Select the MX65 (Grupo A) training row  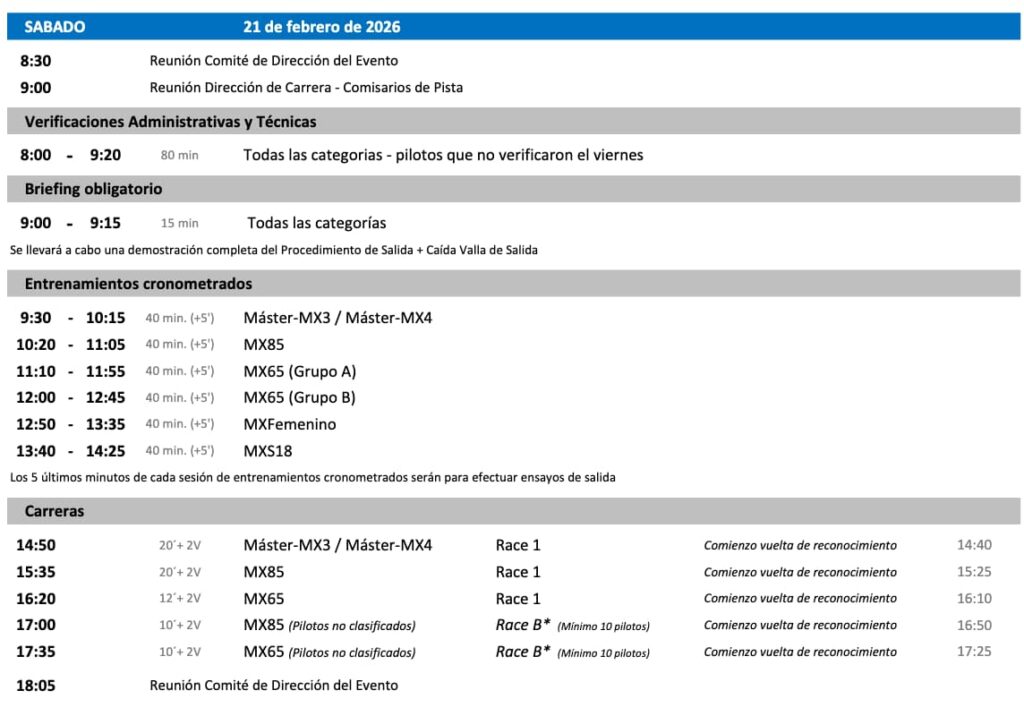pyautogui.click(x=300, y=372)
